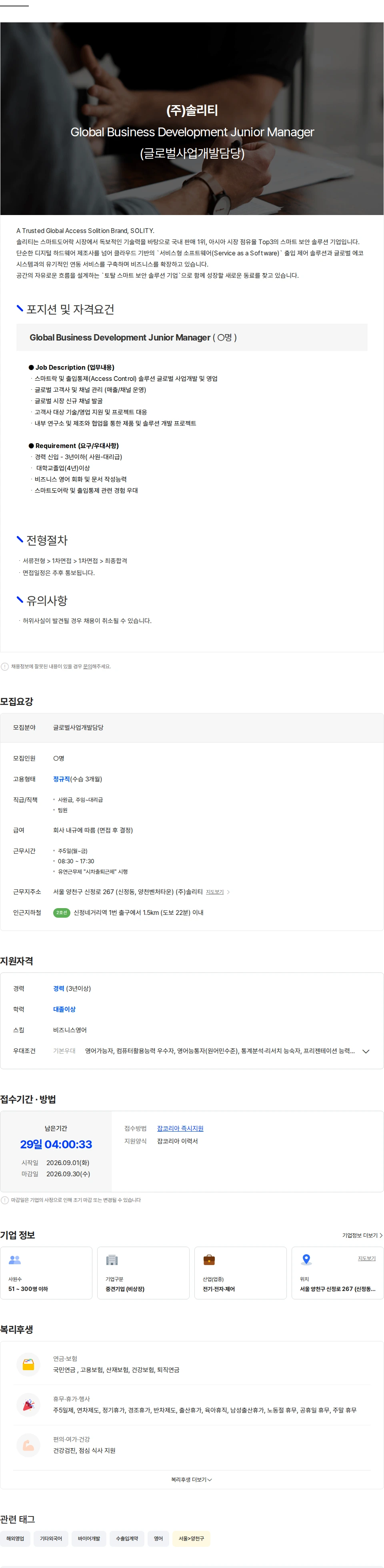This screenshot has height=1568, width=384.
Task: Click the 51 ~ 300명 이하 employee count text
Action: coord(28,1289)
